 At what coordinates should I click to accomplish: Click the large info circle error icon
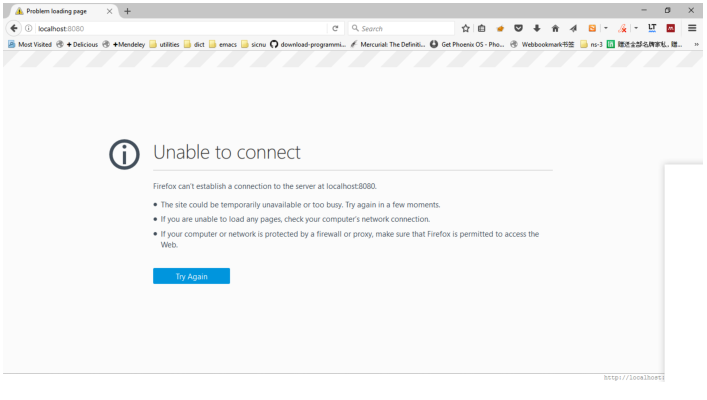click(x=124, y=154)
